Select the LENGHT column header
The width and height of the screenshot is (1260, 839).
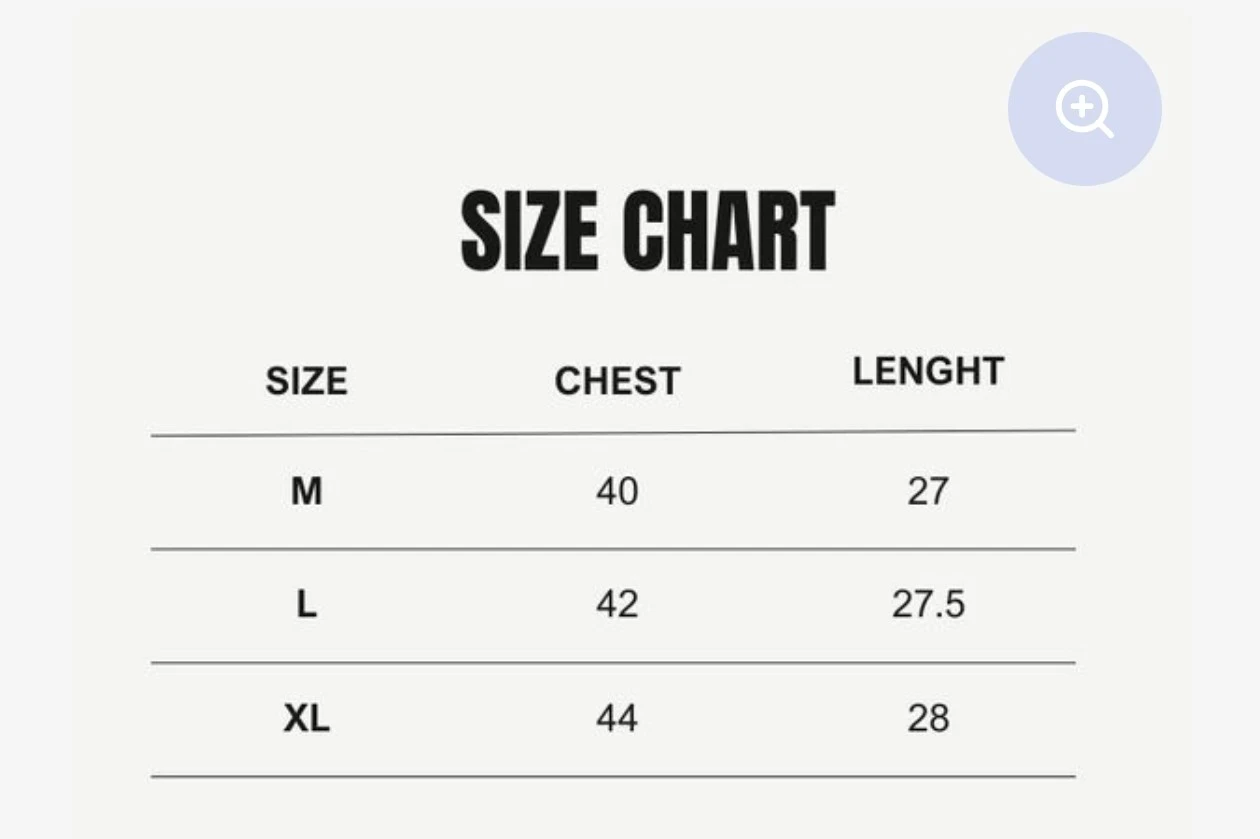coord(928,372)
